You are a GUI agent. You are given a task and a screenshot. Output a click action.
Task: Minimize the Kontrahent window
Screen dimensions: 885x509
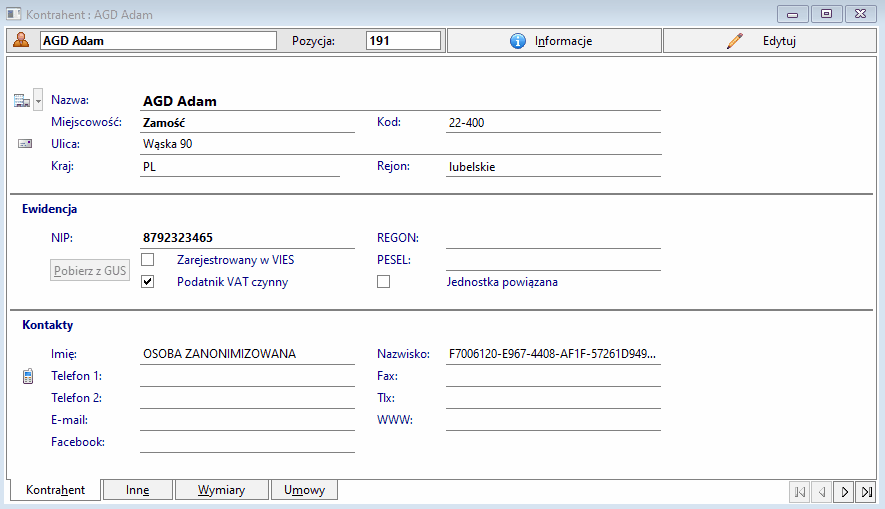click(792, 14)
